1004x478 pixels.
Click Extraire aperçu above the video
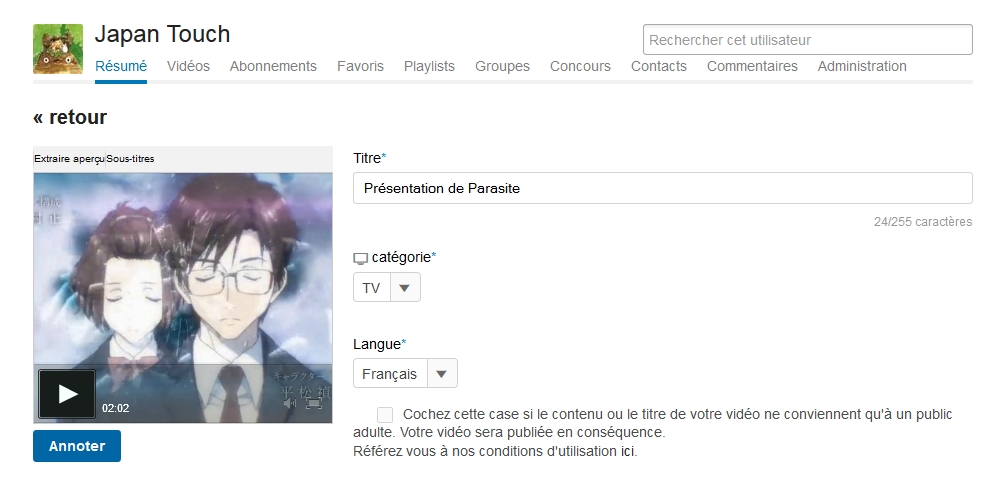coord(69,159)
